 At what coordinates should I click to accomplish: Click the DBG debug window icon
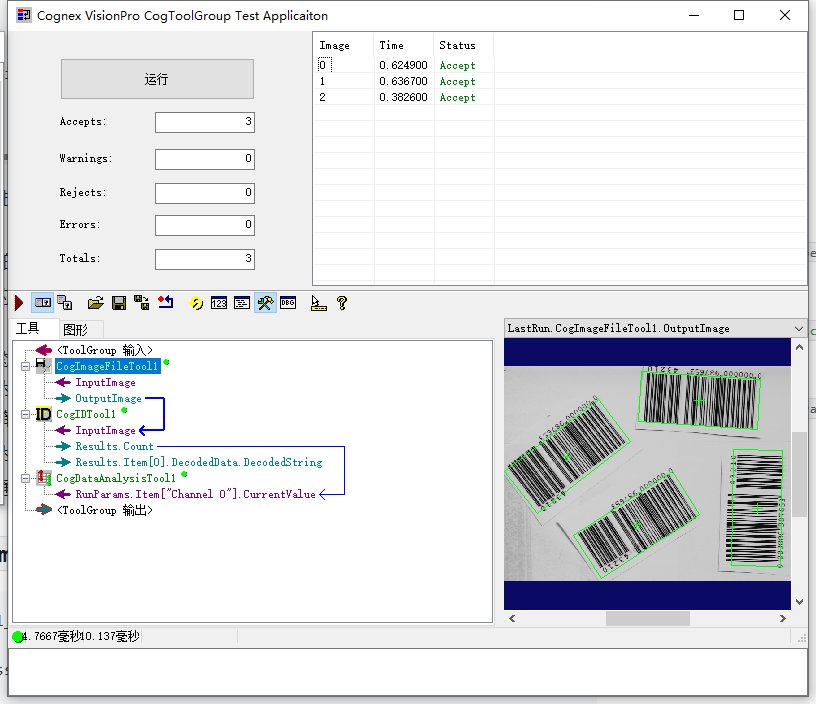tap(288, 302)
